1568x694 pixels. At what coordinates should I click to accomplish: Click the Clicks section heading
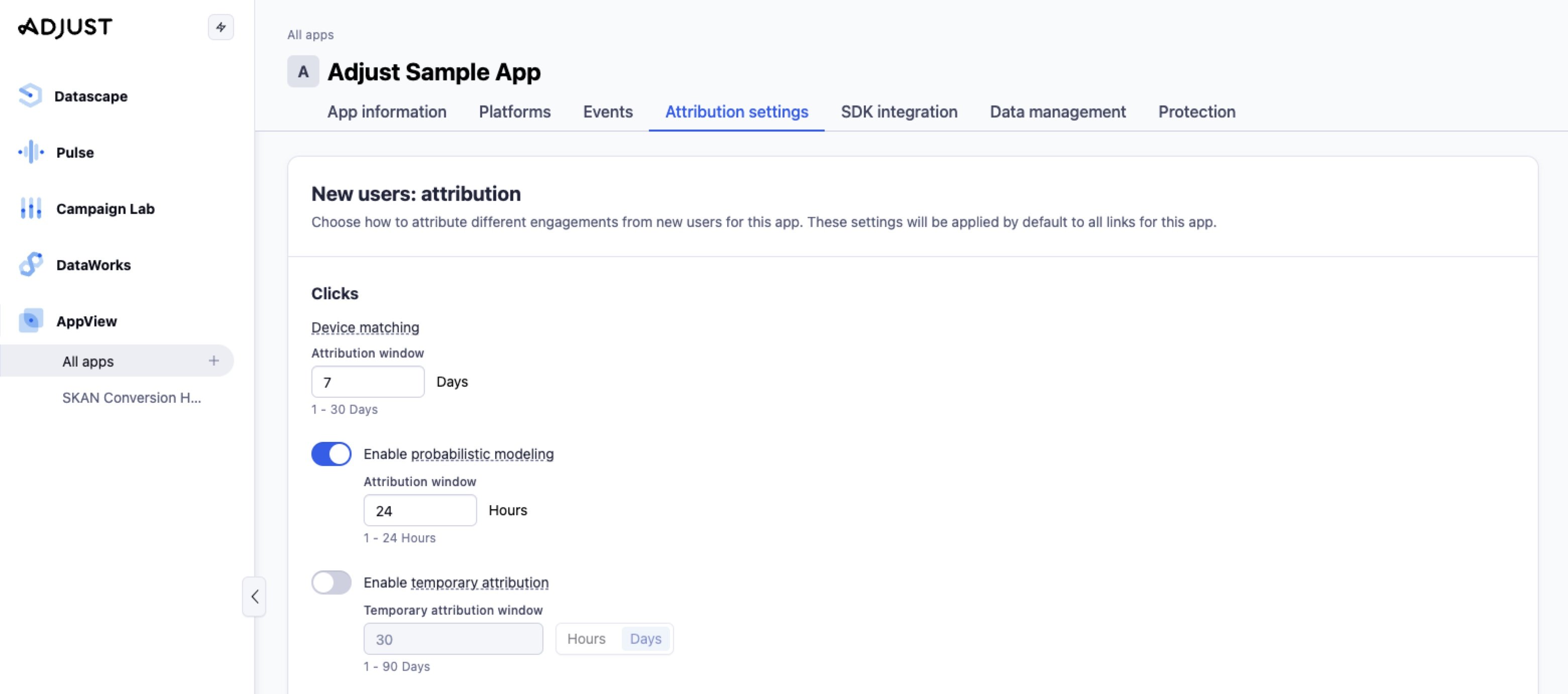[335, 293]
